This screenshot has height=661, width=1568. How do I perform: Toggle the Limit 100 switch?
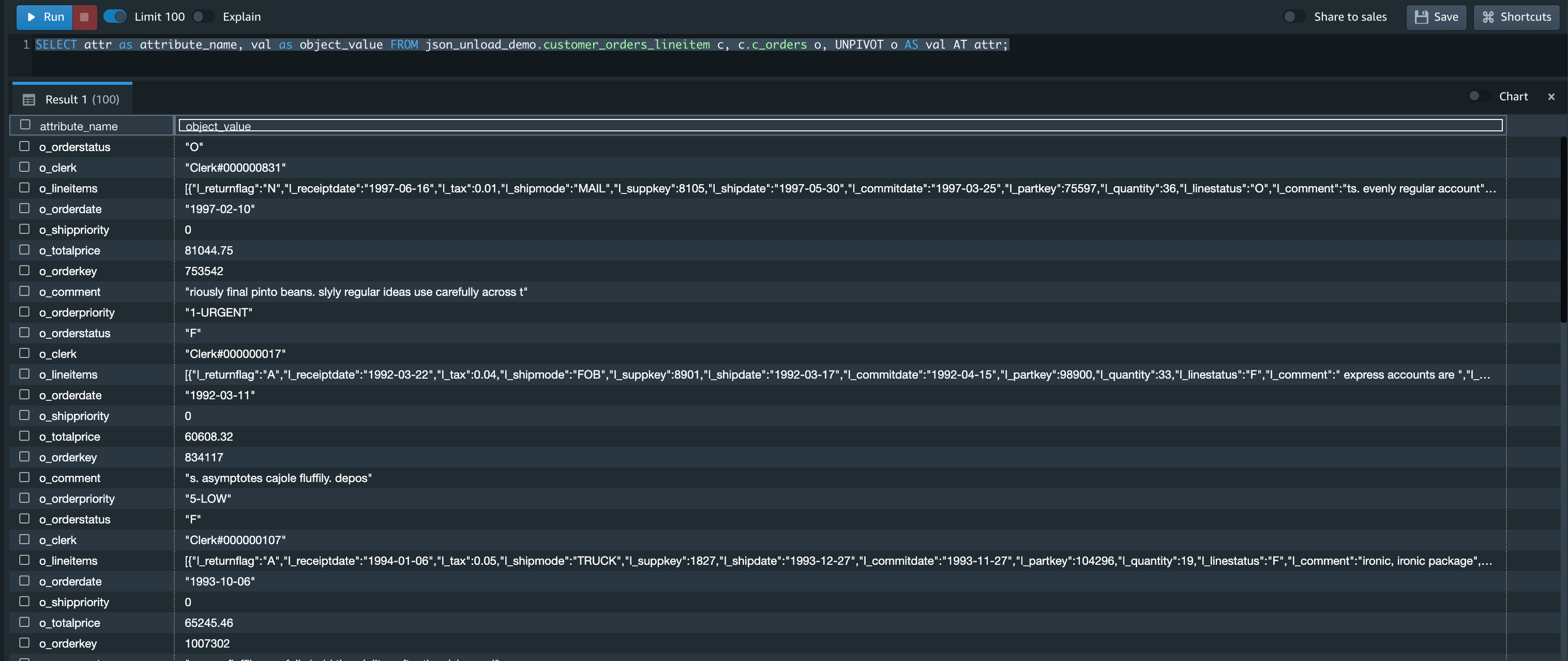click(x=114, y=17)
